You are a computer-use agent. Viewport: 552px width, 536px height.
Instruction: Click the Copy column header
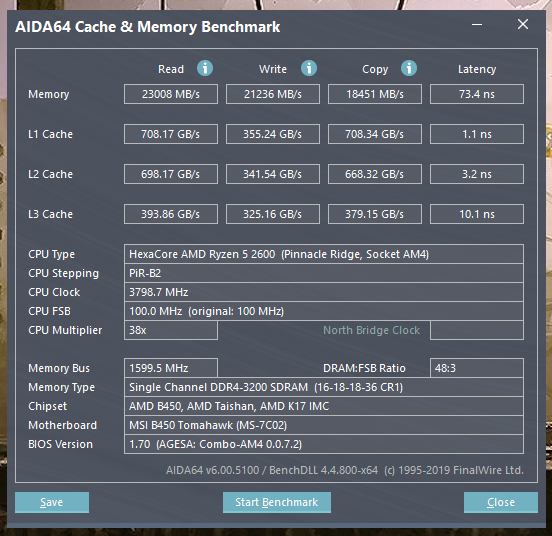click(375, 69)
